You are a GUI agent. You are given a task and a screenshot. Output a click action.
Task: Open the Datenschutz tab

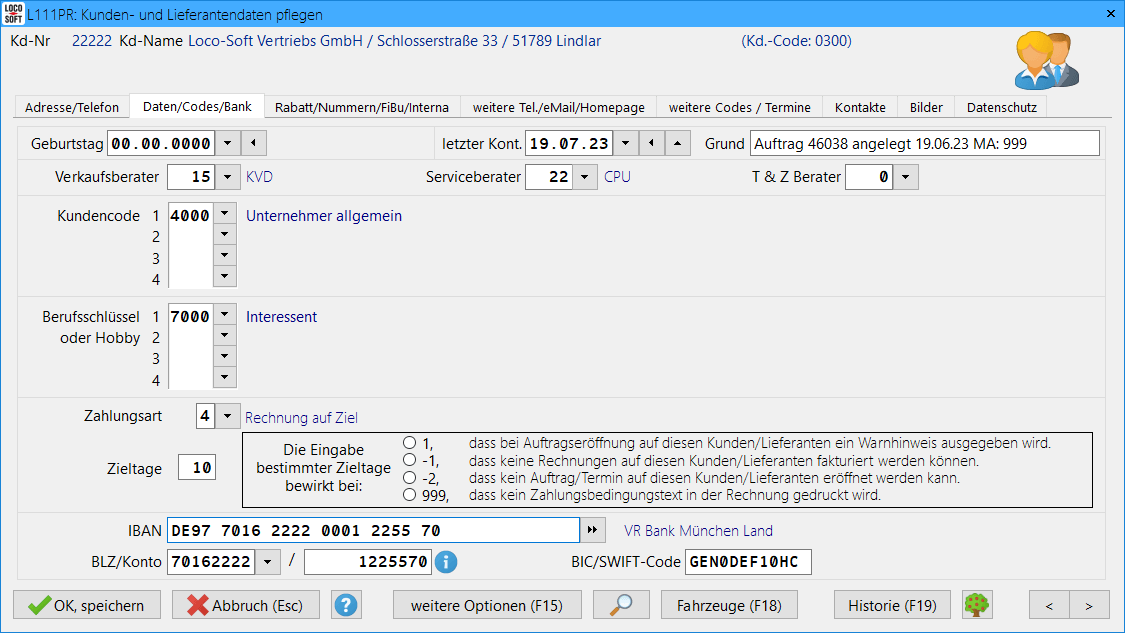[x=1001, y=107]
